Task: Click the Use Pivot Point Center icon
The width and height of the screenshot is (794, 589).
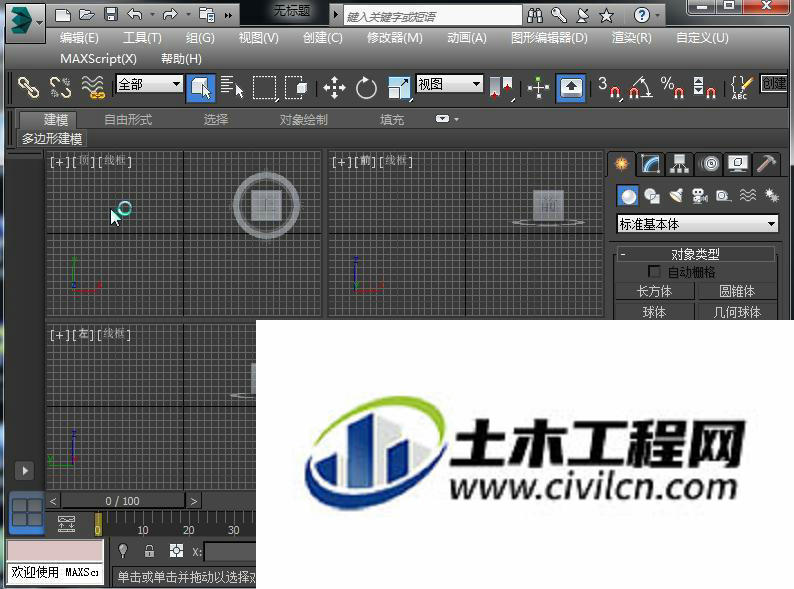Action: [501, 88]
